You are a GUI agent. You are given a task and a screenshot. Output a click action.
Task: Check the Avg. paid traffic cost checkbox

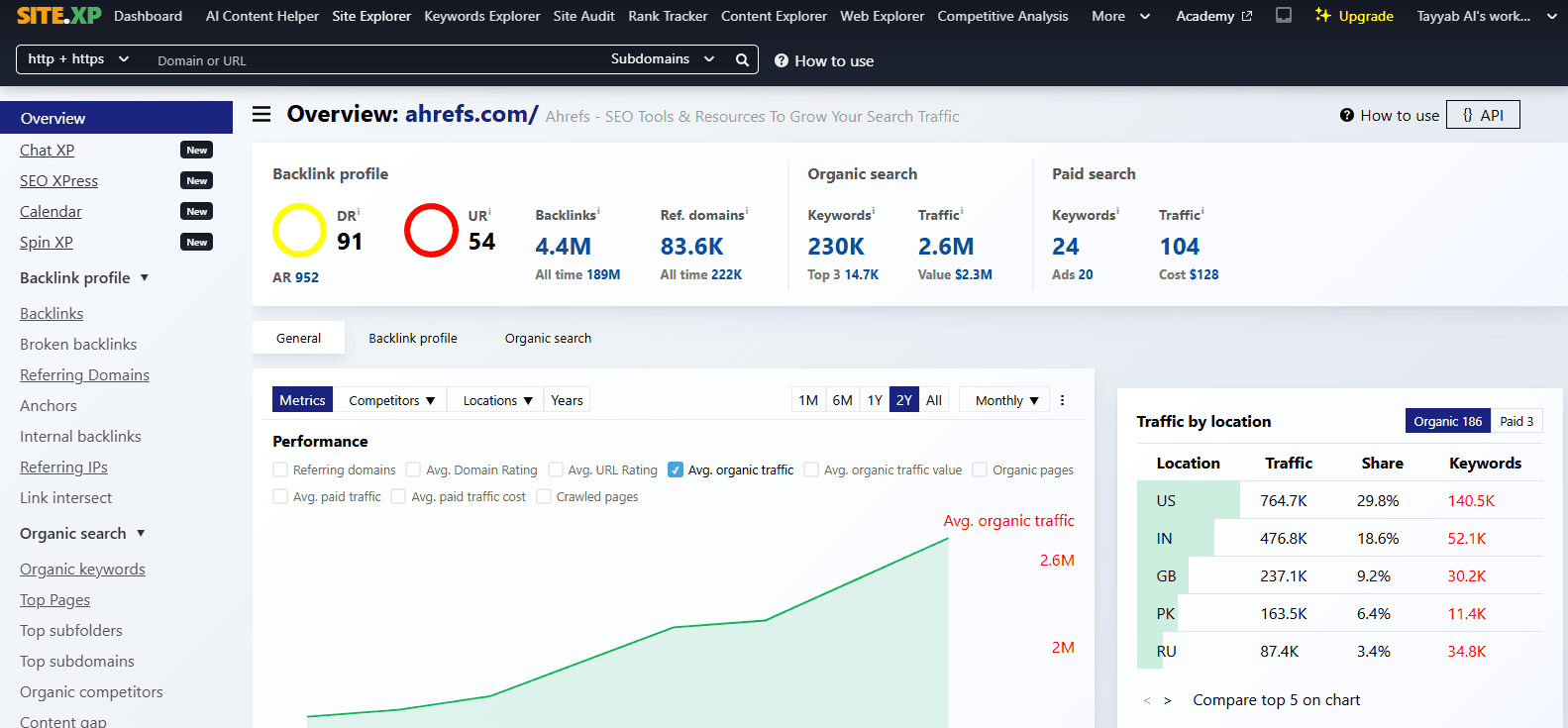(398, 496)
